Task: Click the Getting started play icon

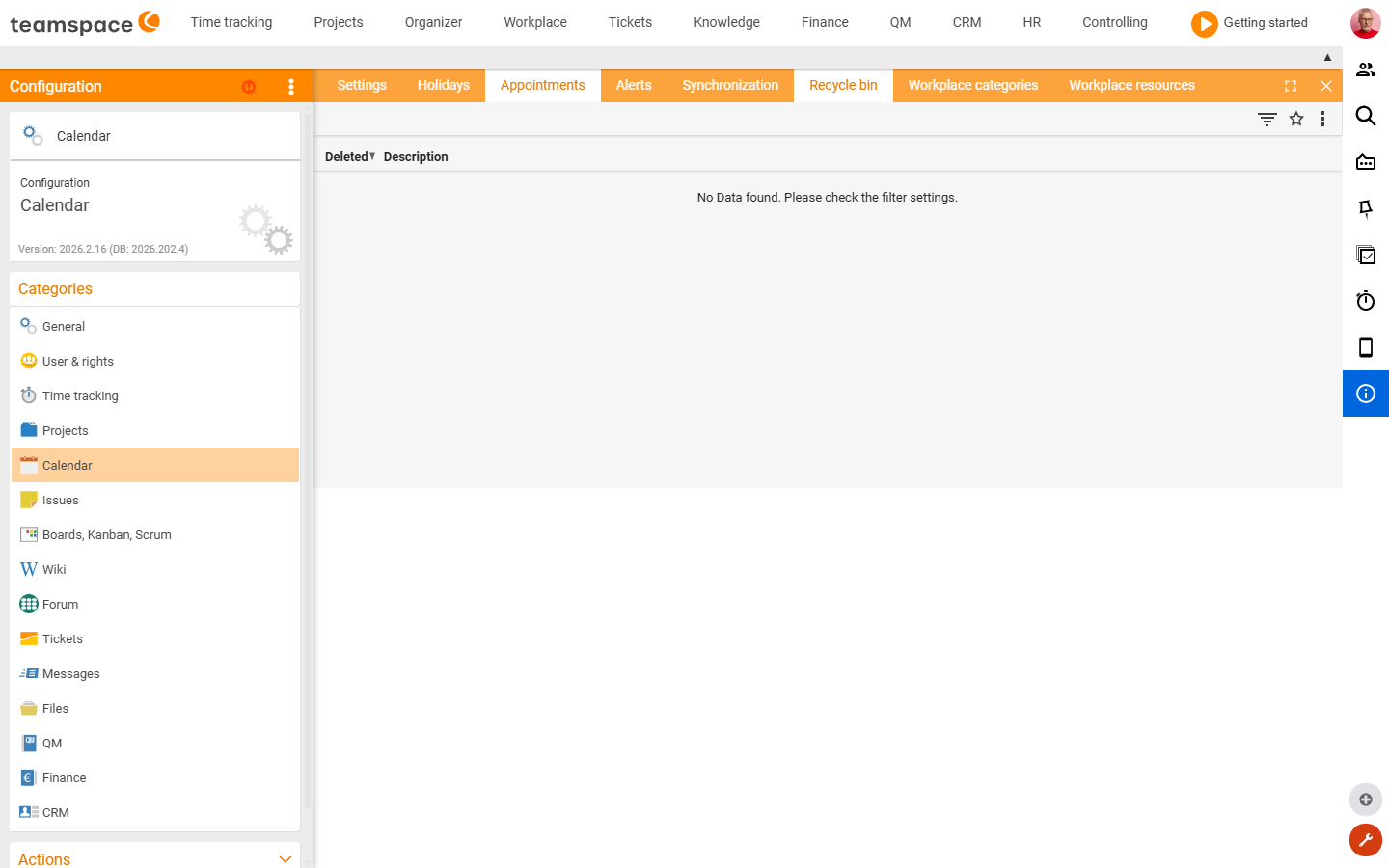Action: (1204, 23)
